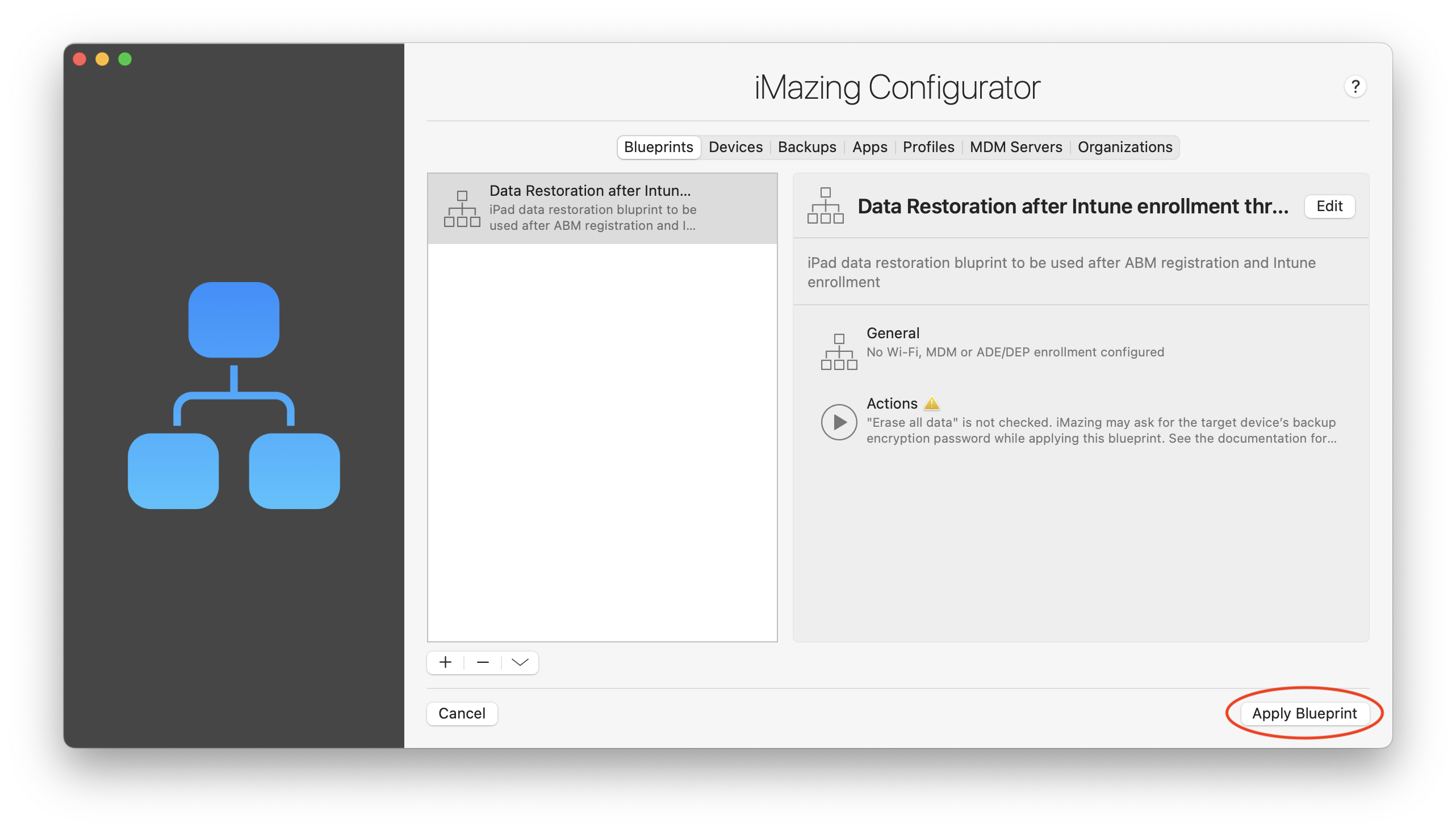The height and width of the screenshot is (832, 1456).
Task: Click the Actions play icon
Action: tap(839, 422)
